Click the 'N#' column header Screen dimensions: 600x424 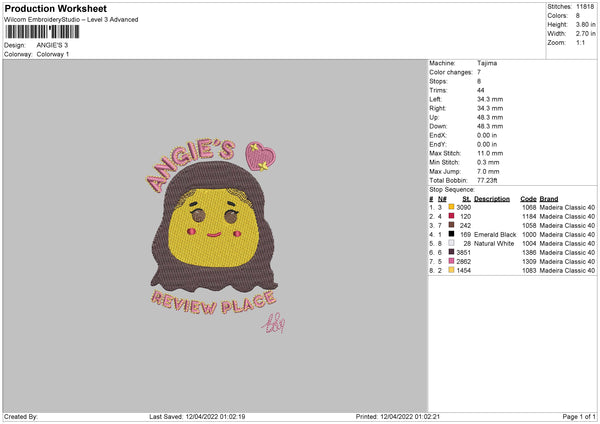(x=442, y=199)
